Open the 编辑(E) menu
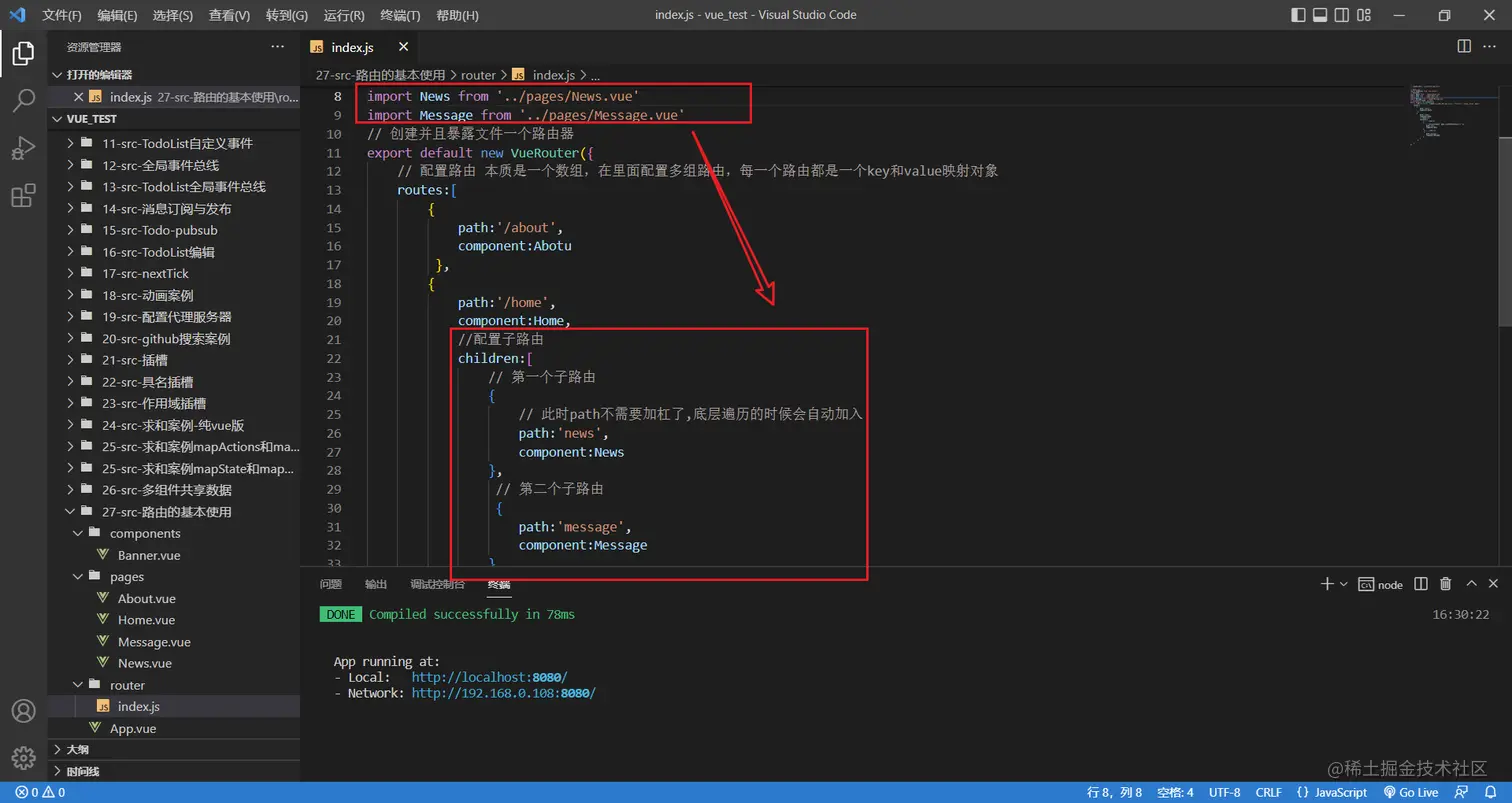This screenshot has height=803, width=1512. [118, 15]
